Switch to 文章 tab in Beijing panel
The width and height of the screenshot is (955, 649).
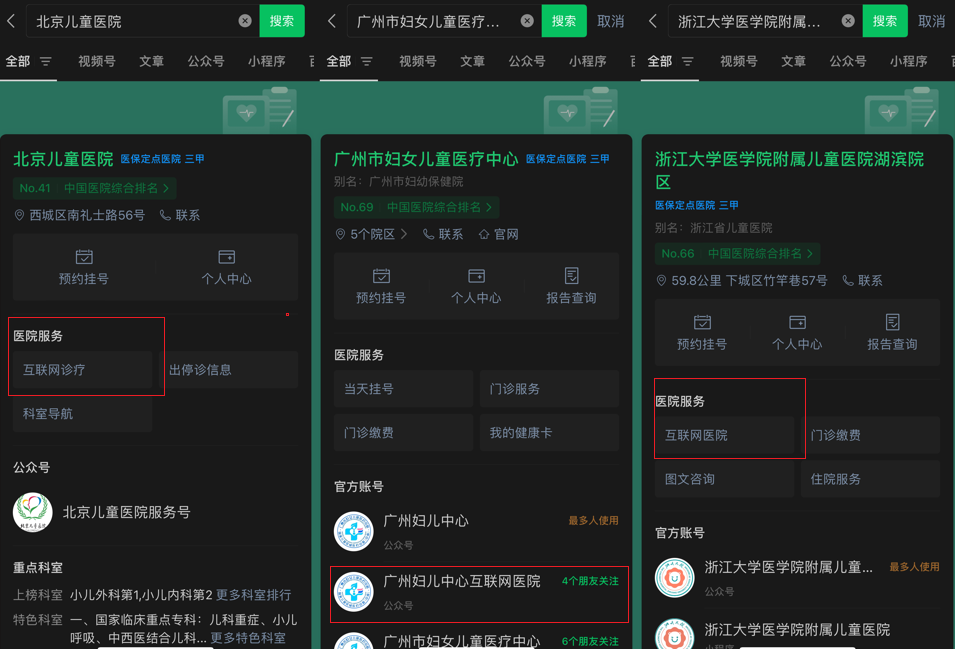[152, 61]
